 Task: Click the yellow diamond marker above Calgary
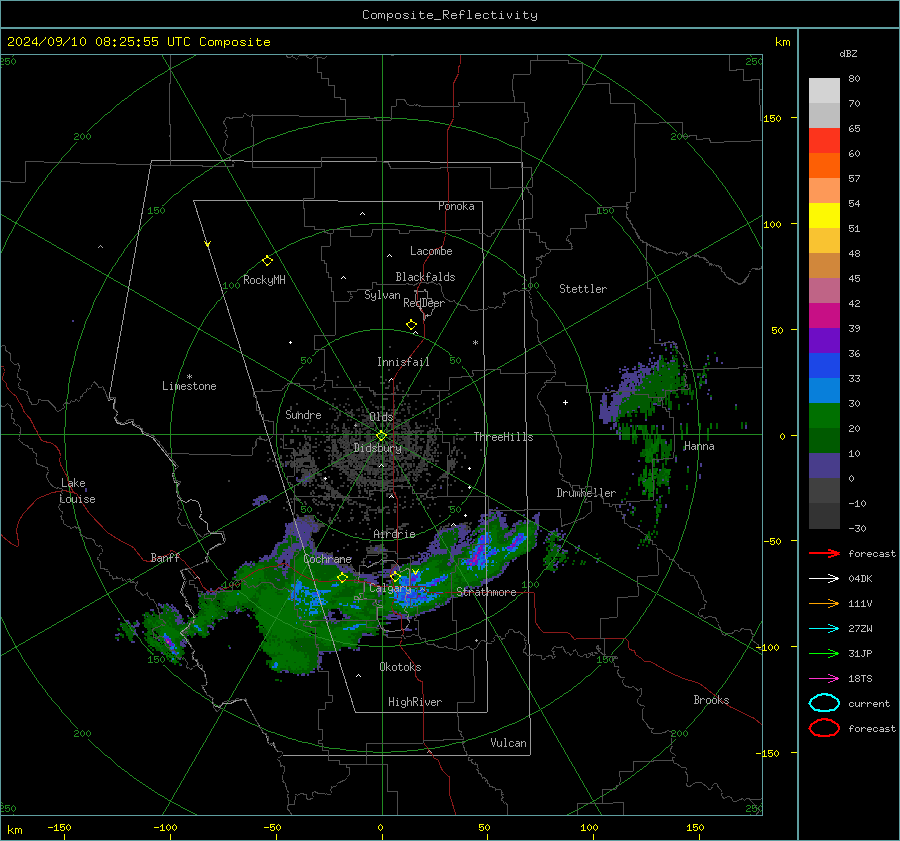coord(395,576)
